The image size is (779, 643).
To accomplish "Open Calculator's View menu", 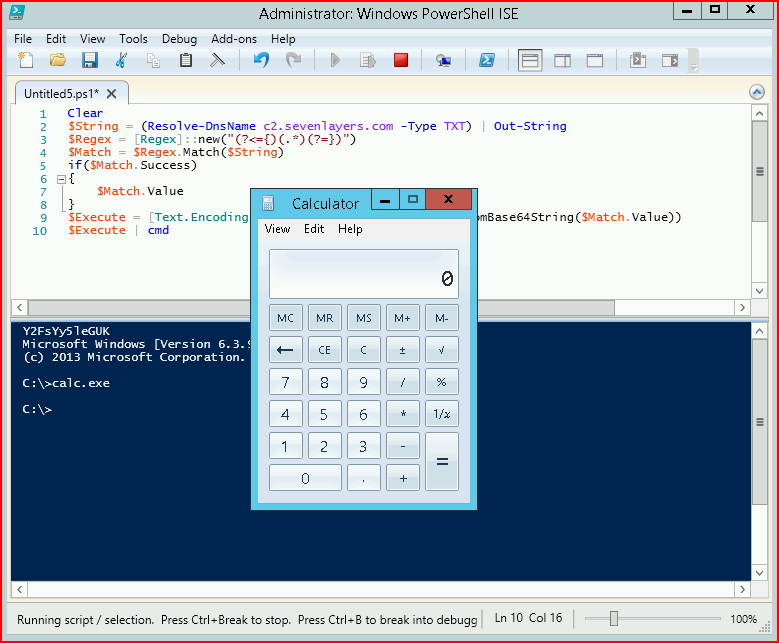I will click(277, 229).
